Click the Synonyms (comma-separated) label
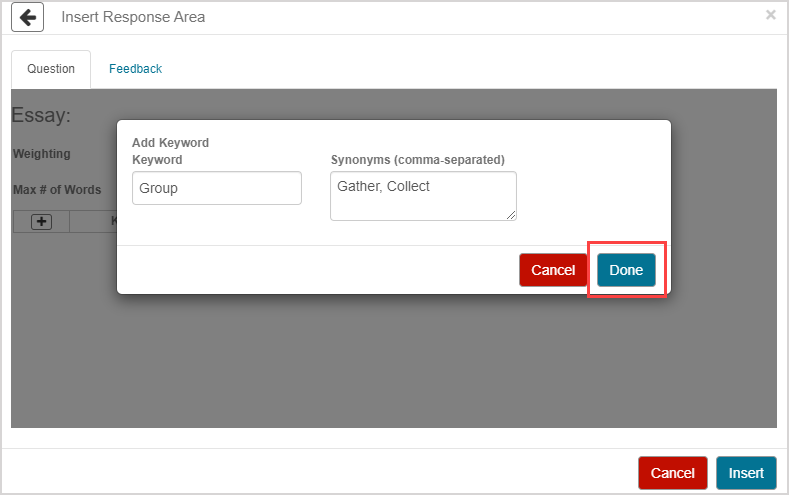Viewport: 789px width, 495px height. (417, 159)
